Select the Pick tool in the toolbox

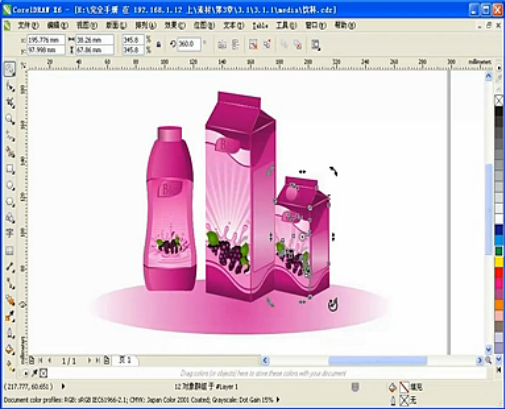(x=10, y=69)
